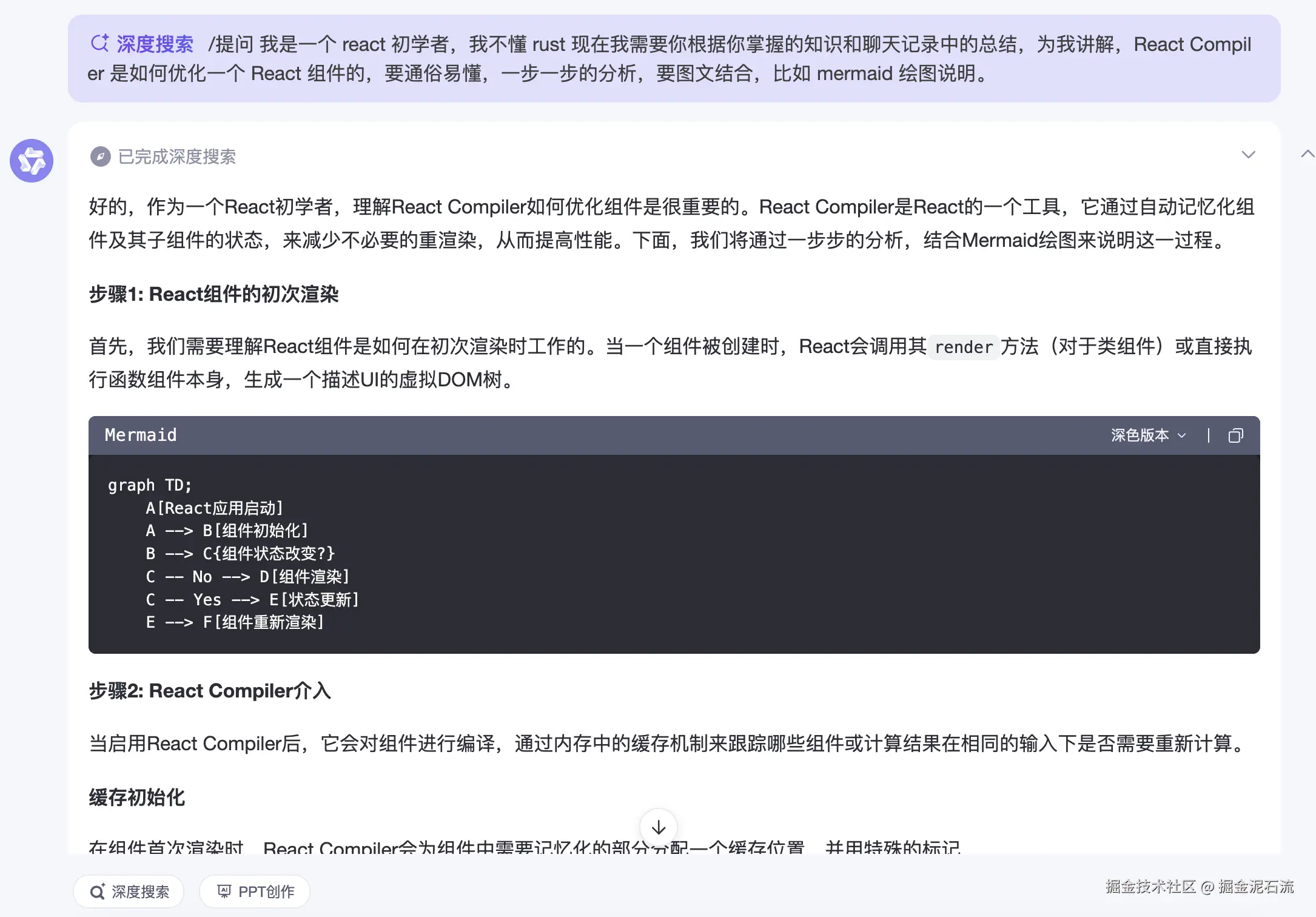1316x917 pixels.
Task: Click the 步骤2: React Compiler介入 heading
Action: (210, 691)
